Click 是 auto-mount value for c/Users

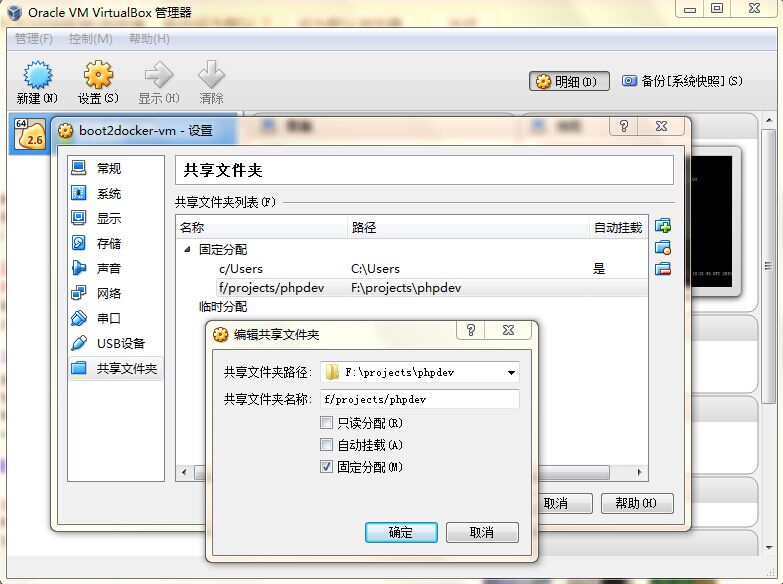pyautogui.click(x=599, y=269)
